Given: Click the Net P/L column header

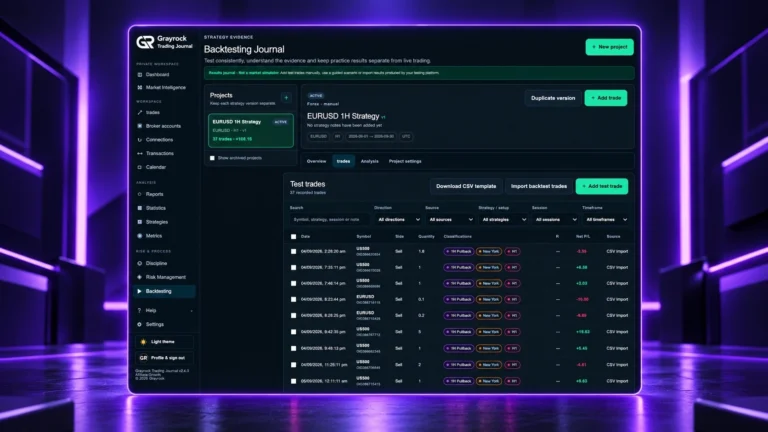Looking at the screenshot, I should pos(583,237).
